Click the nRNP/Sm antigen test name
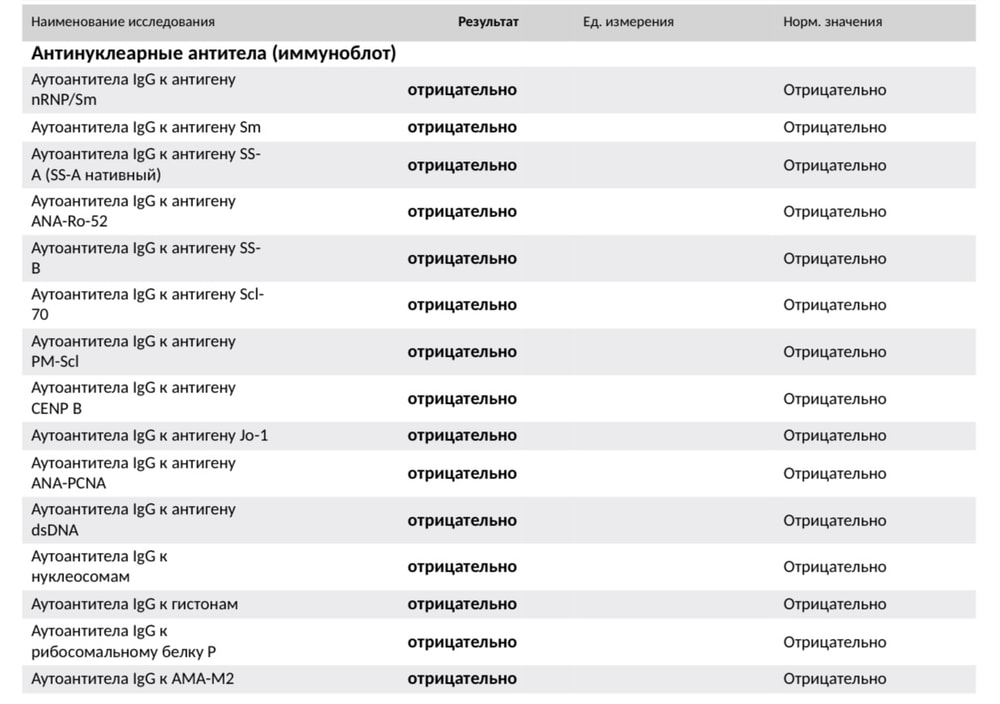1000x704 pixels. point(133,90)
